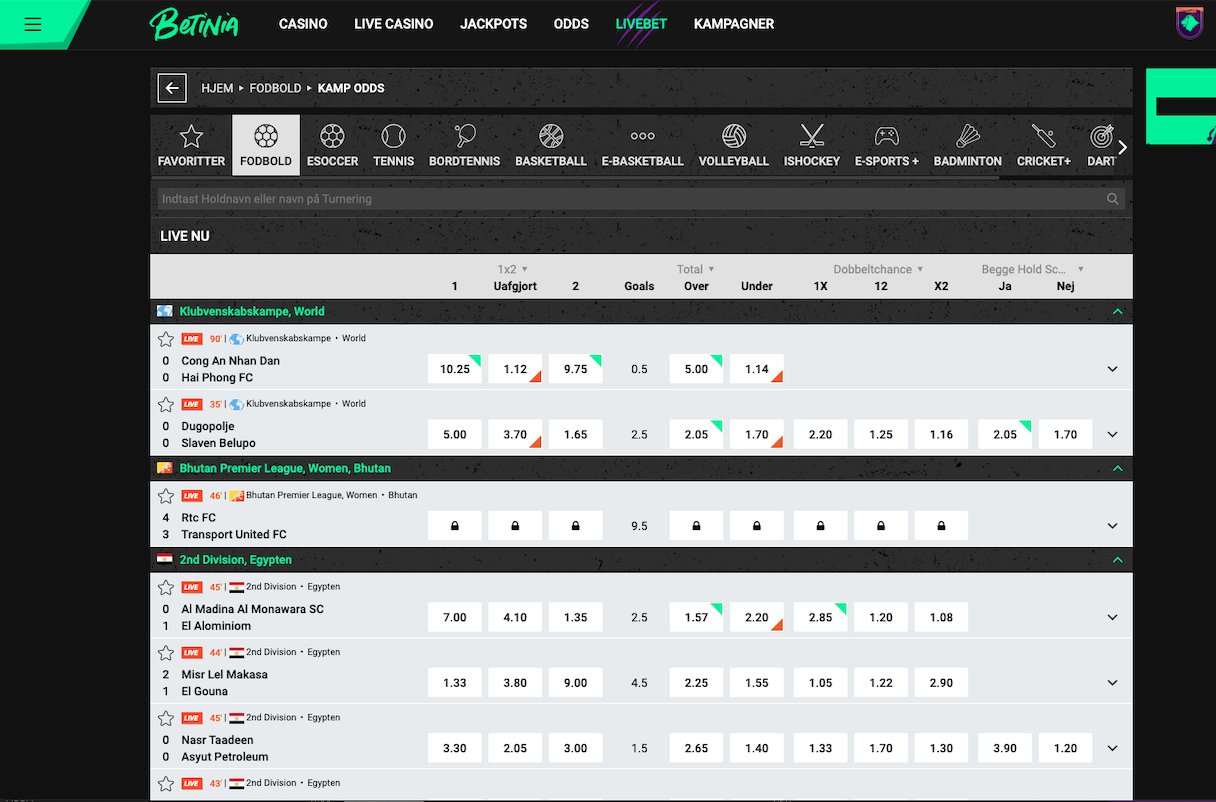The image size is (1216, 802).
Task: Mark Misr Lel Makasa match as favorite
Action: coord(166,653)
